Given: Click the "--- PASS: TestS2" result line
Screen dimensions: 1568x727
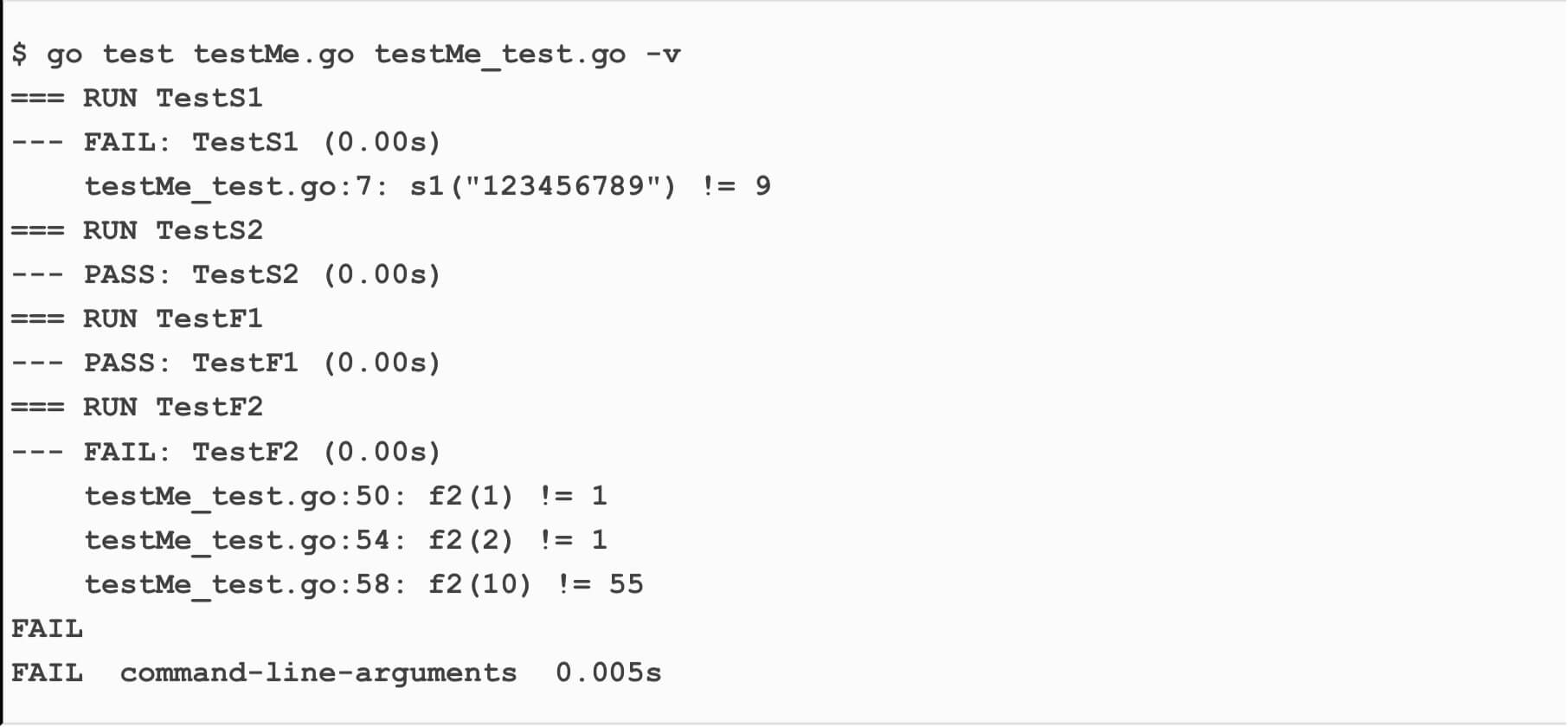Looking at the screenshot, I should [x=225, y=275].
